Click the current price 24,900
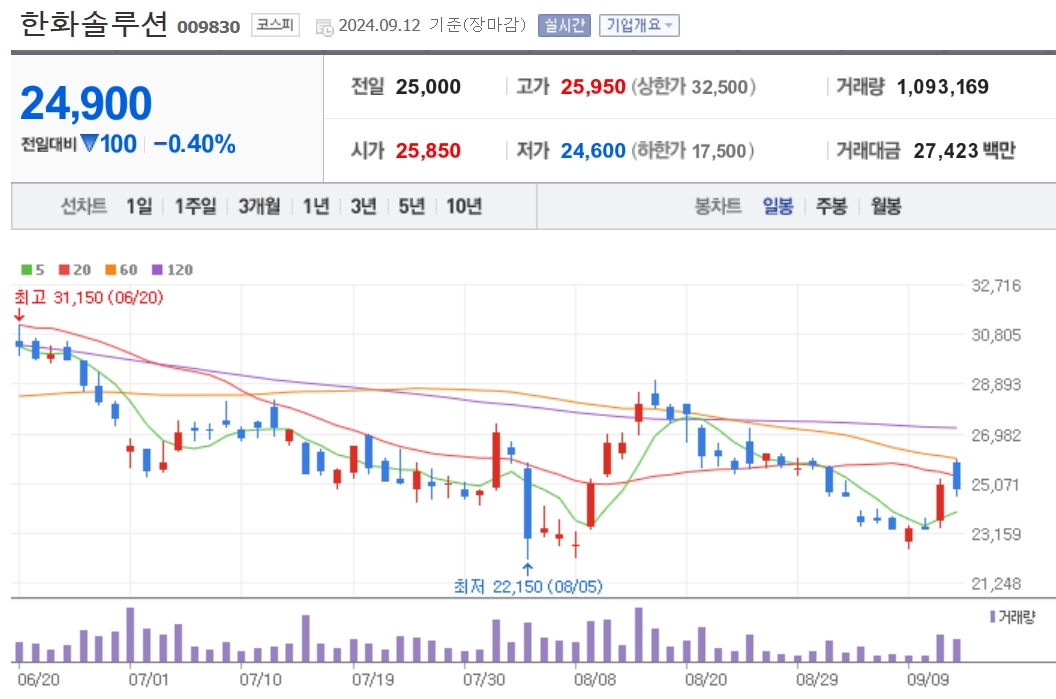This screenshot has height=699, width=1056. tap(86, 104)
